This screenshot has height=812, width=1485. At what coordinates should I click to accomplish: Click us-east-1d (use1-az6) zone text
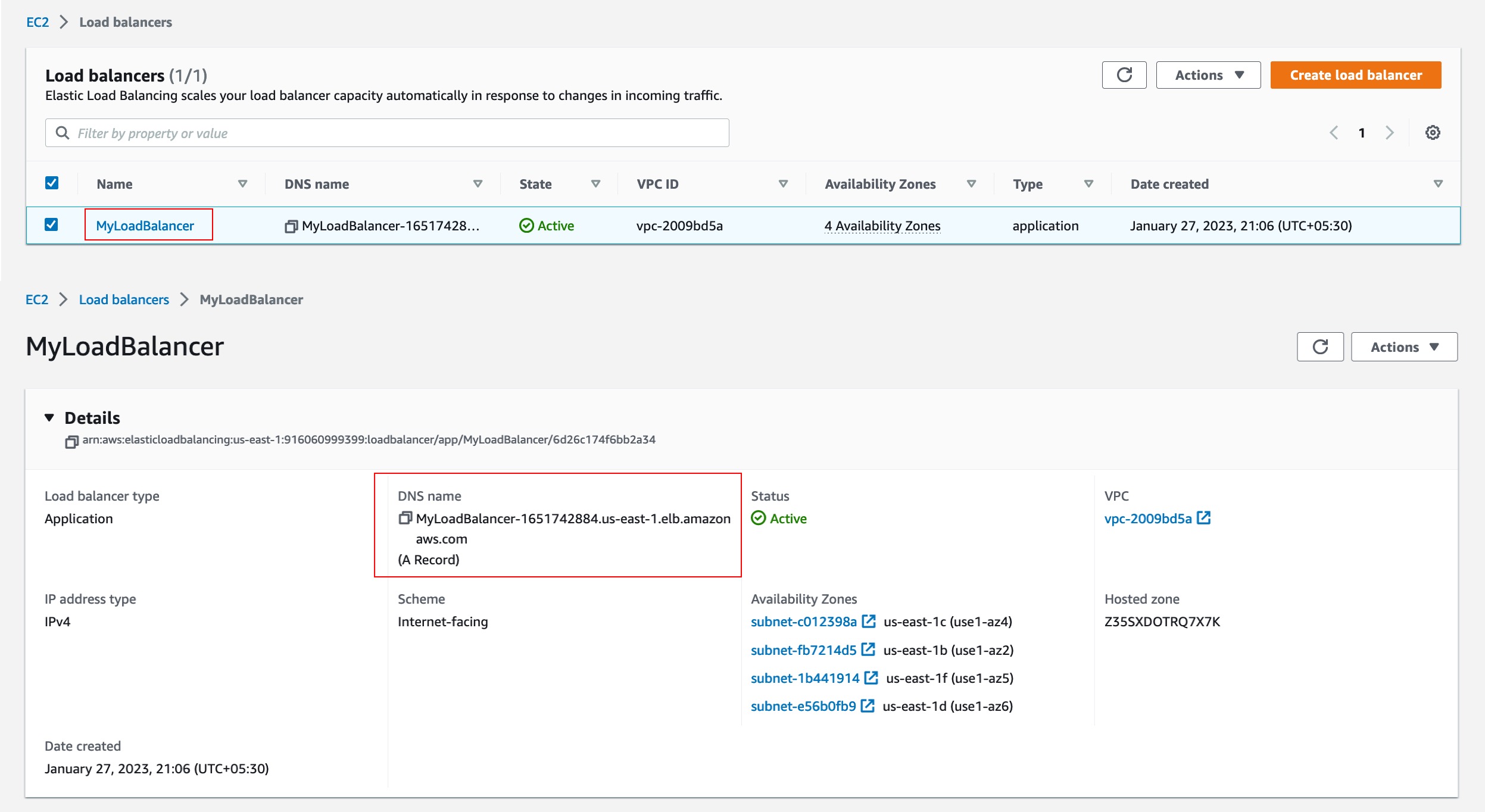tap(948, 706)
